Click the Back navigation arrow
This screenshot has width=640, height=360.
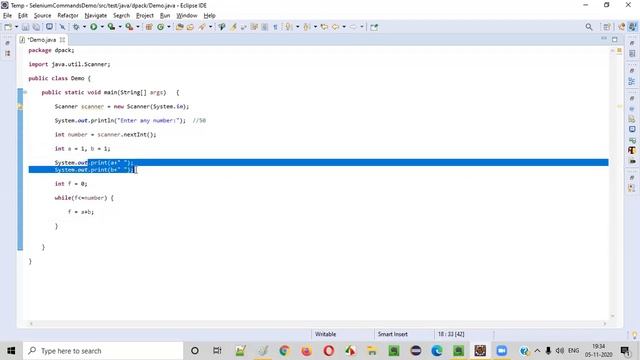[x=336, y=27]
